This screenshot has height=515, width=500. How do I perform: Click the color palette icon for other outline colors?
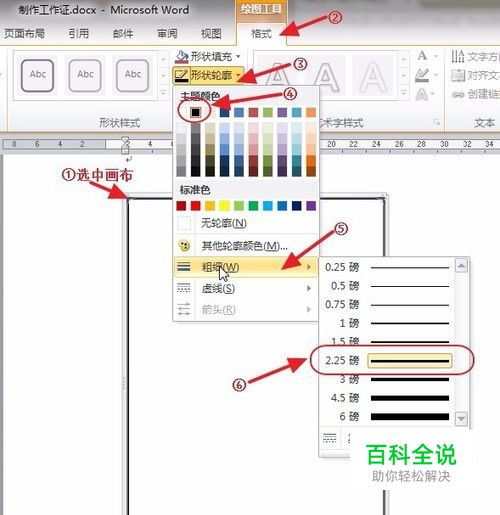[184, 246]
